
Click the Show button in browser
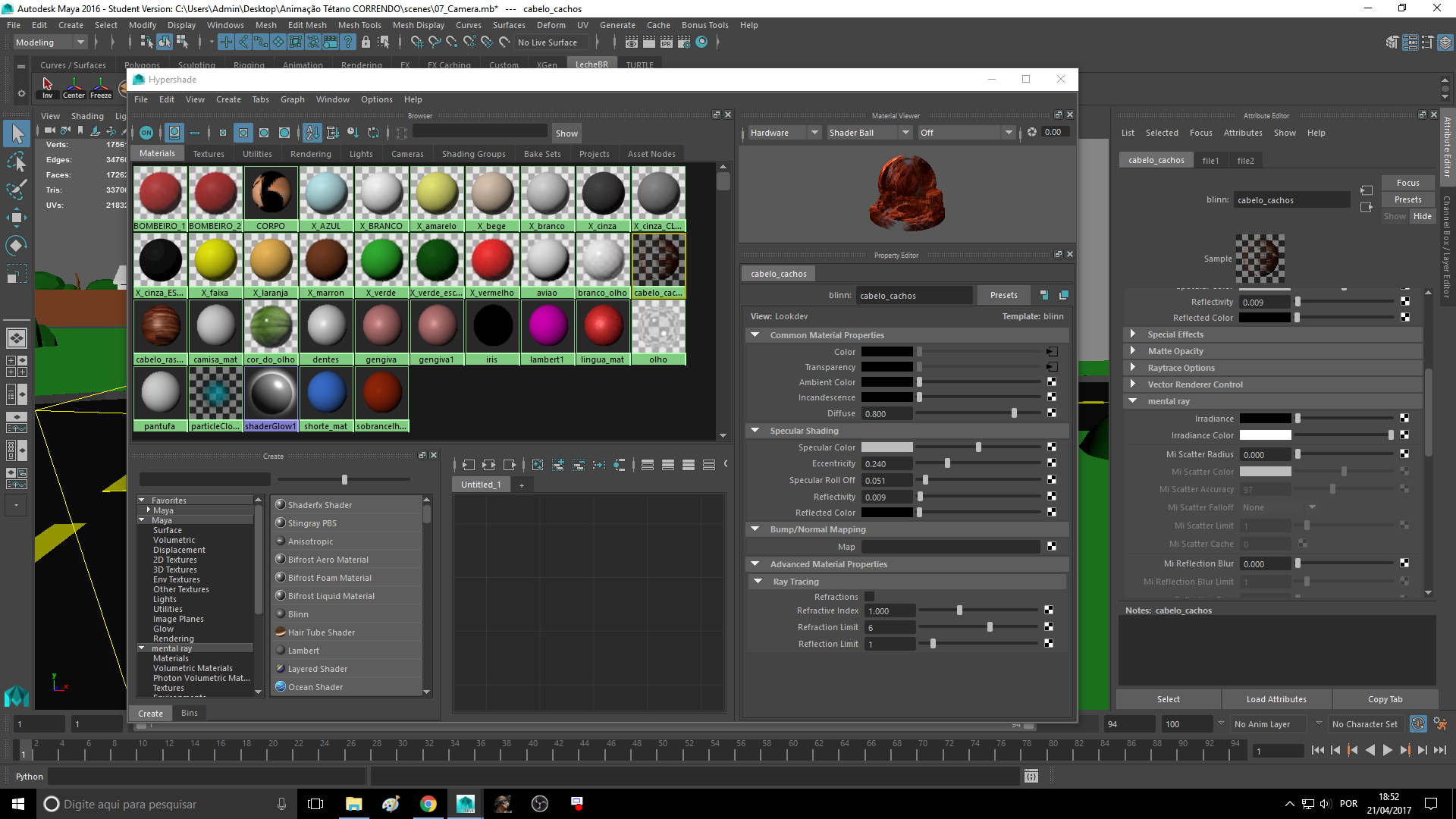566,133
